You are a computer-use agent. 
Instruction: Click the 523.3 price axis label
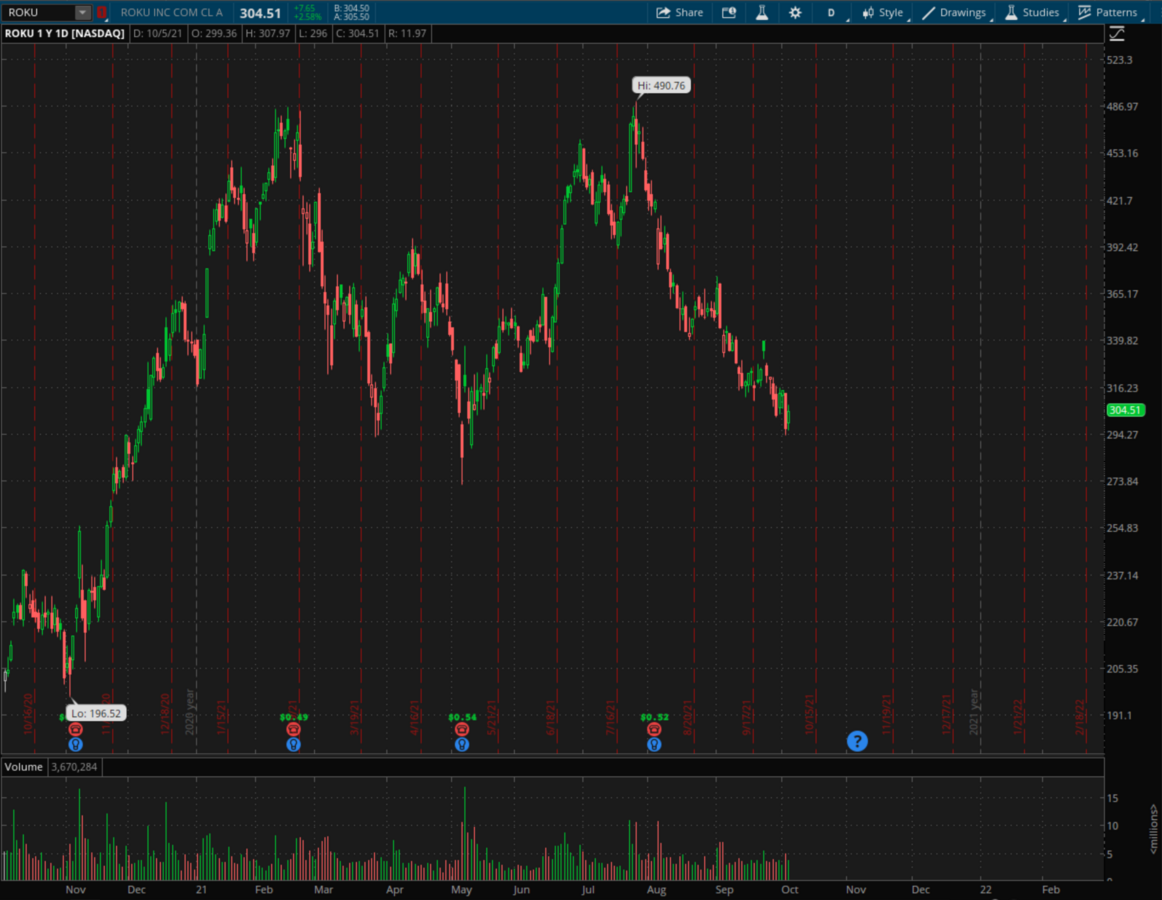tap(1120, 60)
